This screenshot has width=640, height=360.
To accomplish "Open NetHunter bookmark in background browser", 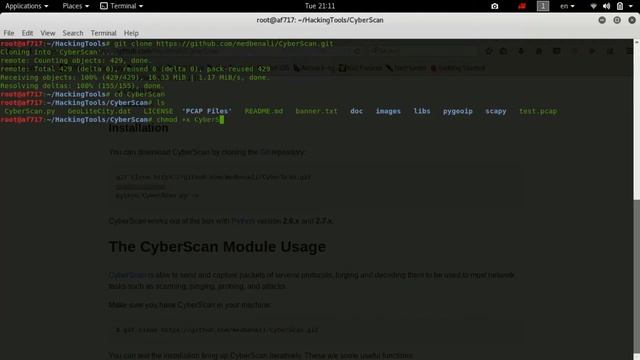I will pos(406,68).
